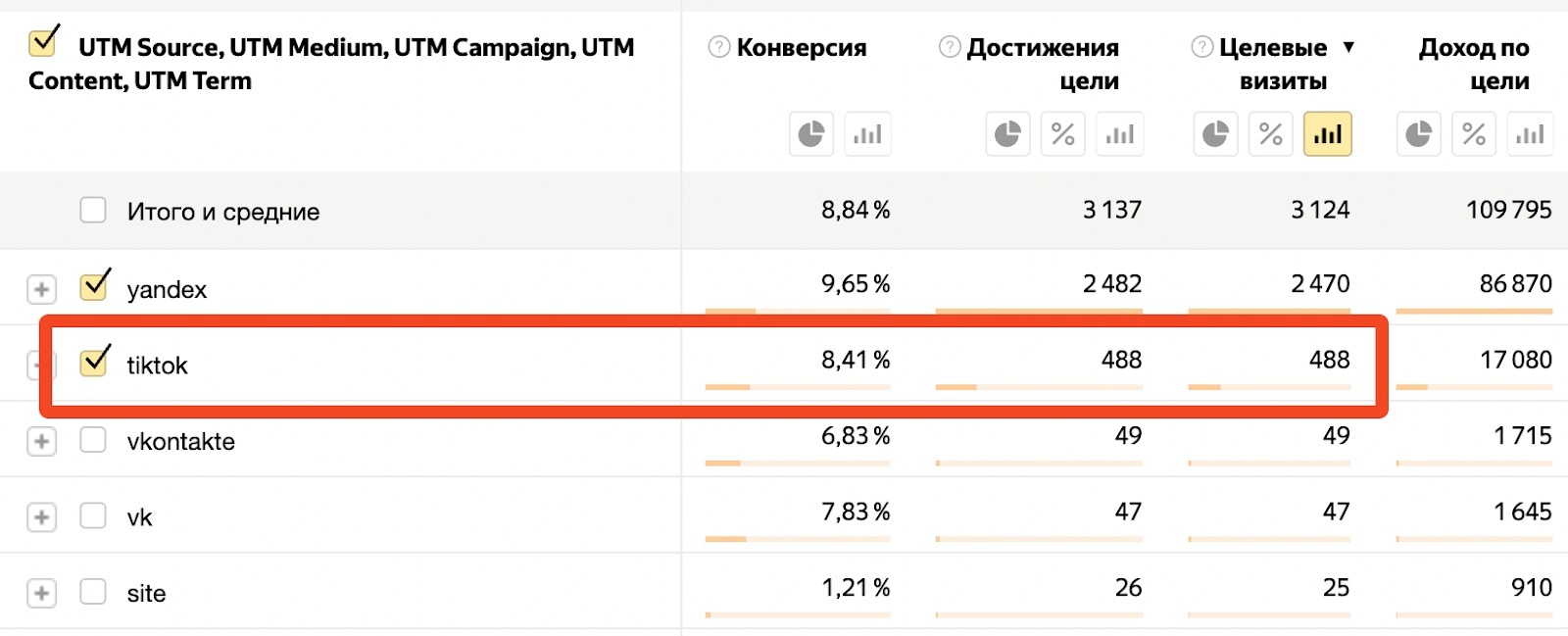Expand the site source row
Image resolution: width=1568 pixels, height=636 pixels.
[41, 593]
